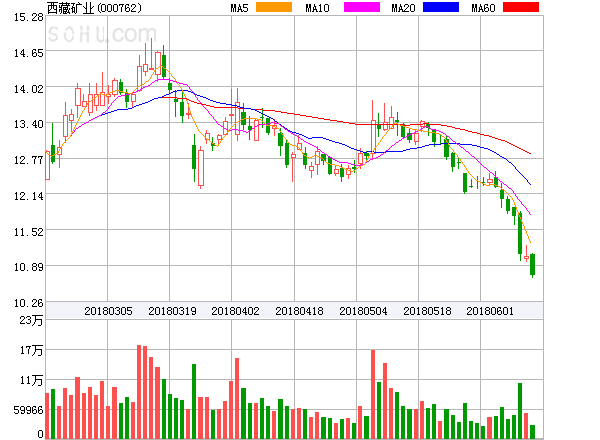Click the MA20 legend label

click(403, 8)
